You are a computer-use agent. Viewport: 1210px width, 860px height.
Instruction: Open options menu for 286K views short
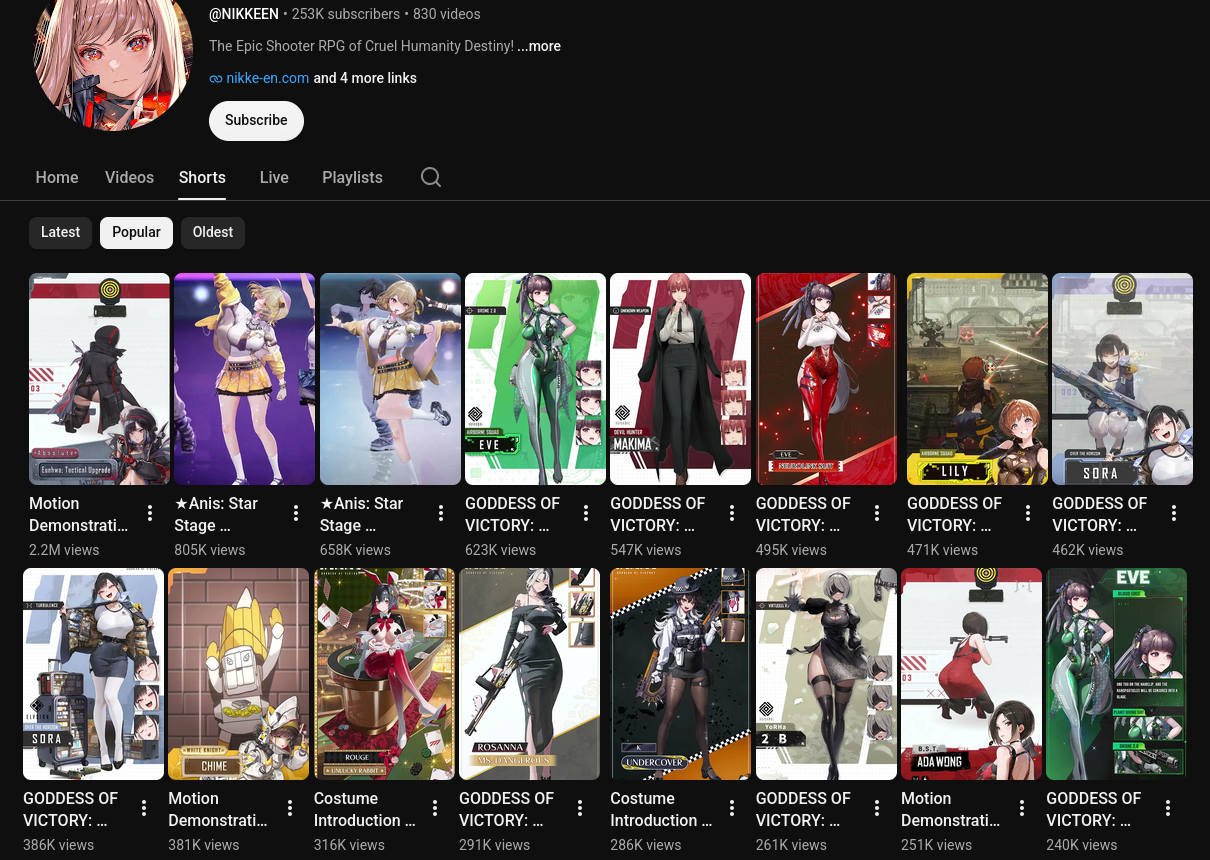pos(732,808)
